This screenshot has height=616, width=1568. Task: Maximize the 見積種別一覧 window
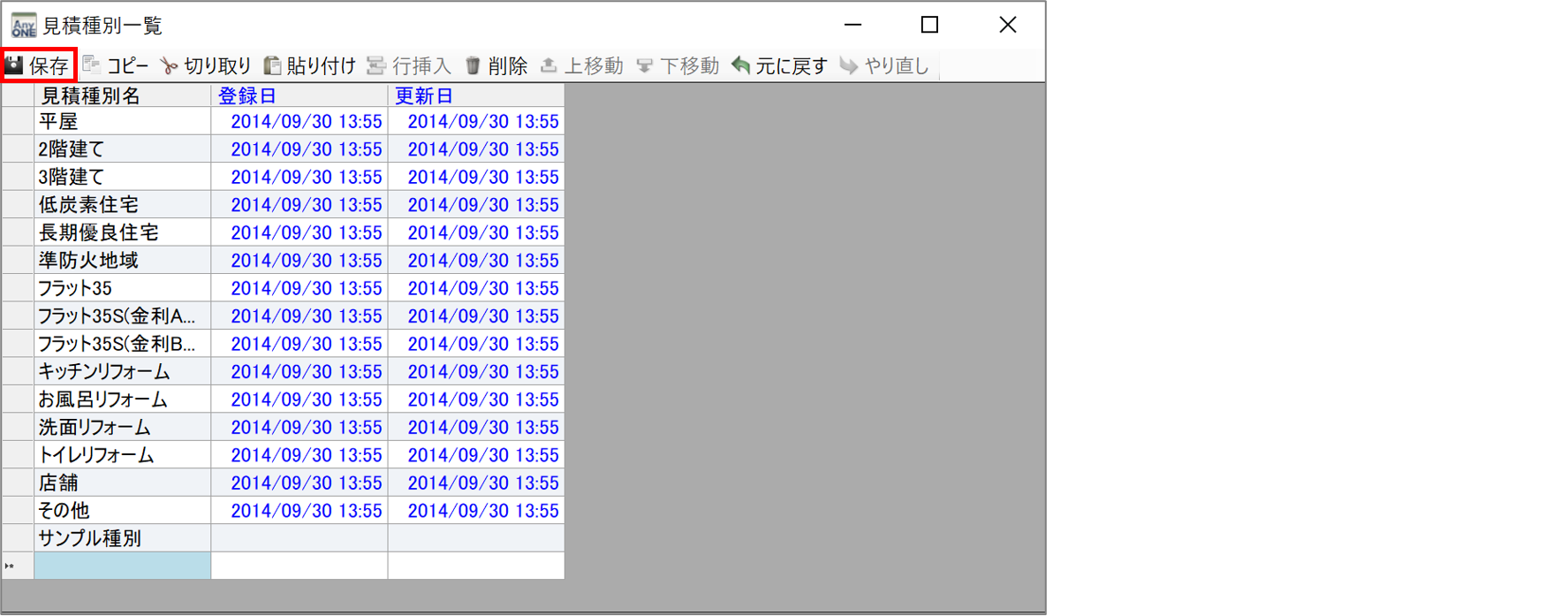929,25
